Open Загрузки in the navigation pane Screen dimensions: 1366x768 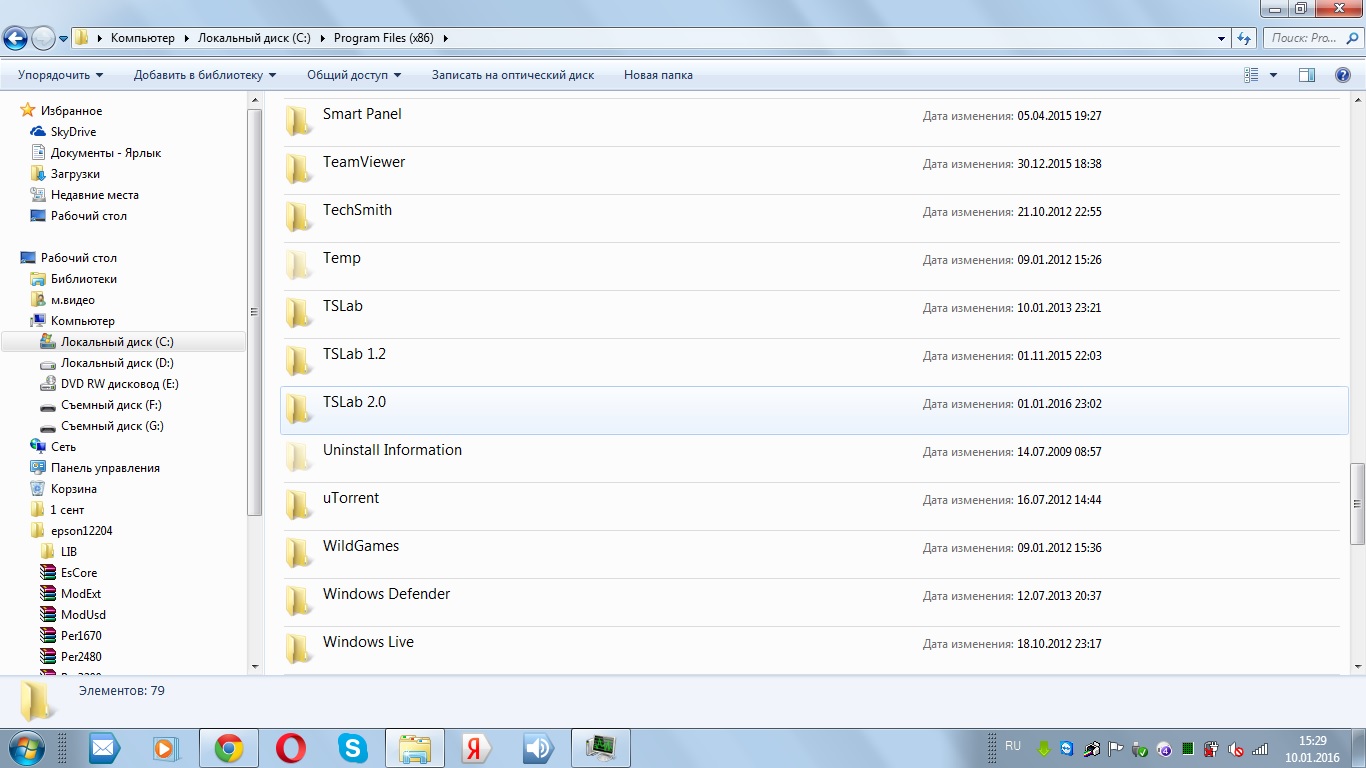point(75,174)
